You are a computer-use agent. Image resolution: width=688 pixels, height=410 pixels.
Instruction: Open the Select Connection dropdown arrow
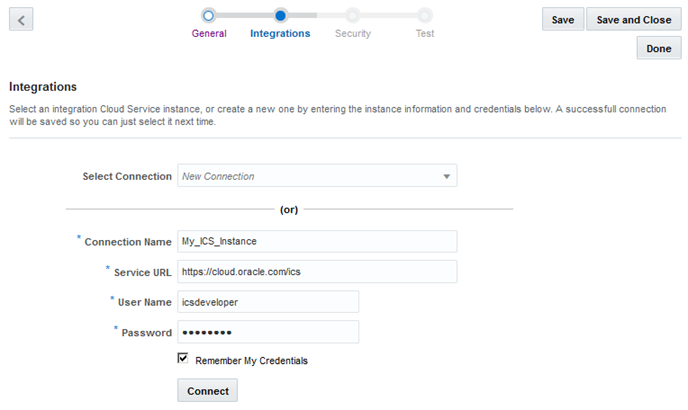coord(446,176)
